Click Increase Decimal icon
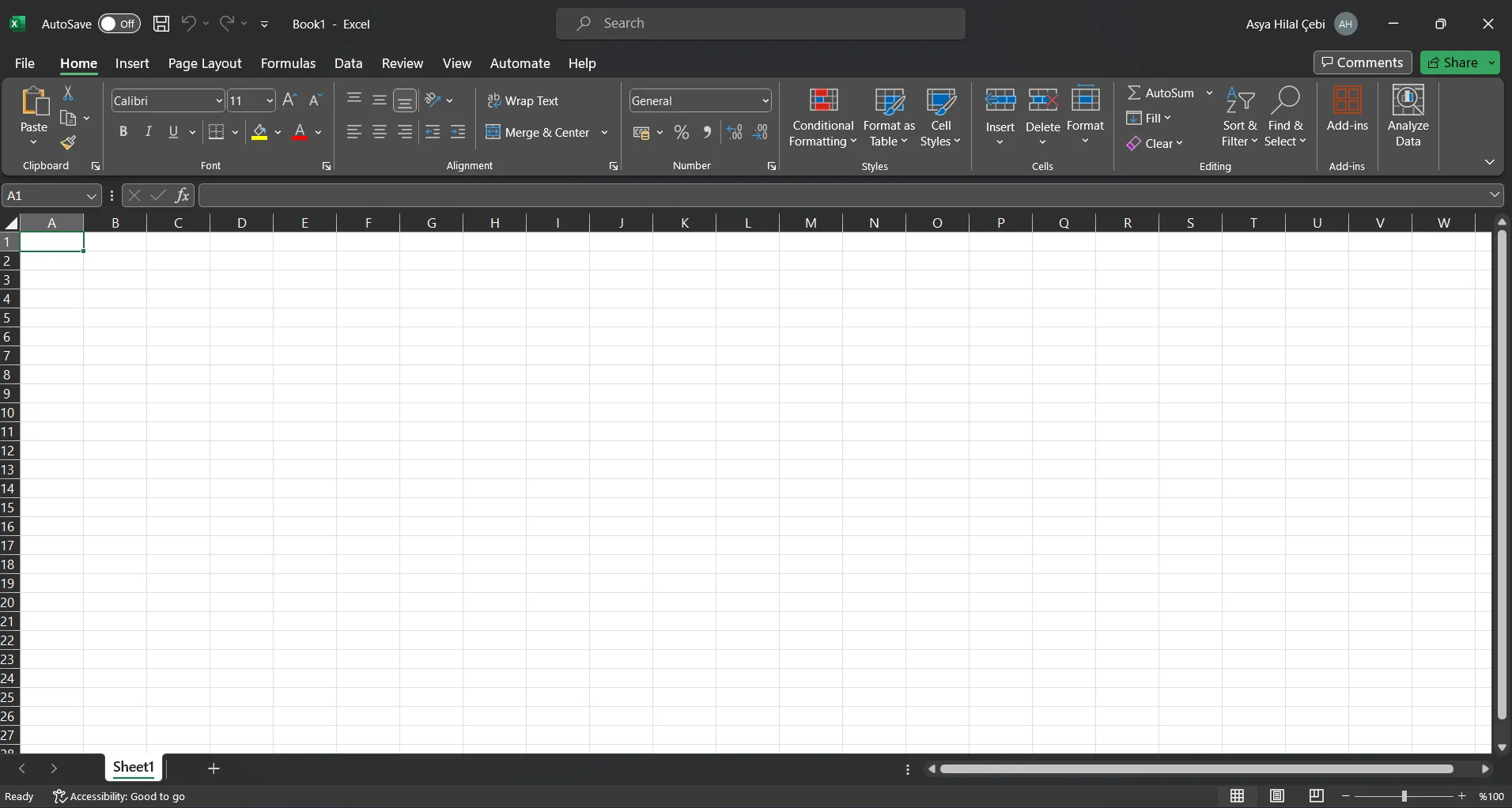 coord(735,133)
